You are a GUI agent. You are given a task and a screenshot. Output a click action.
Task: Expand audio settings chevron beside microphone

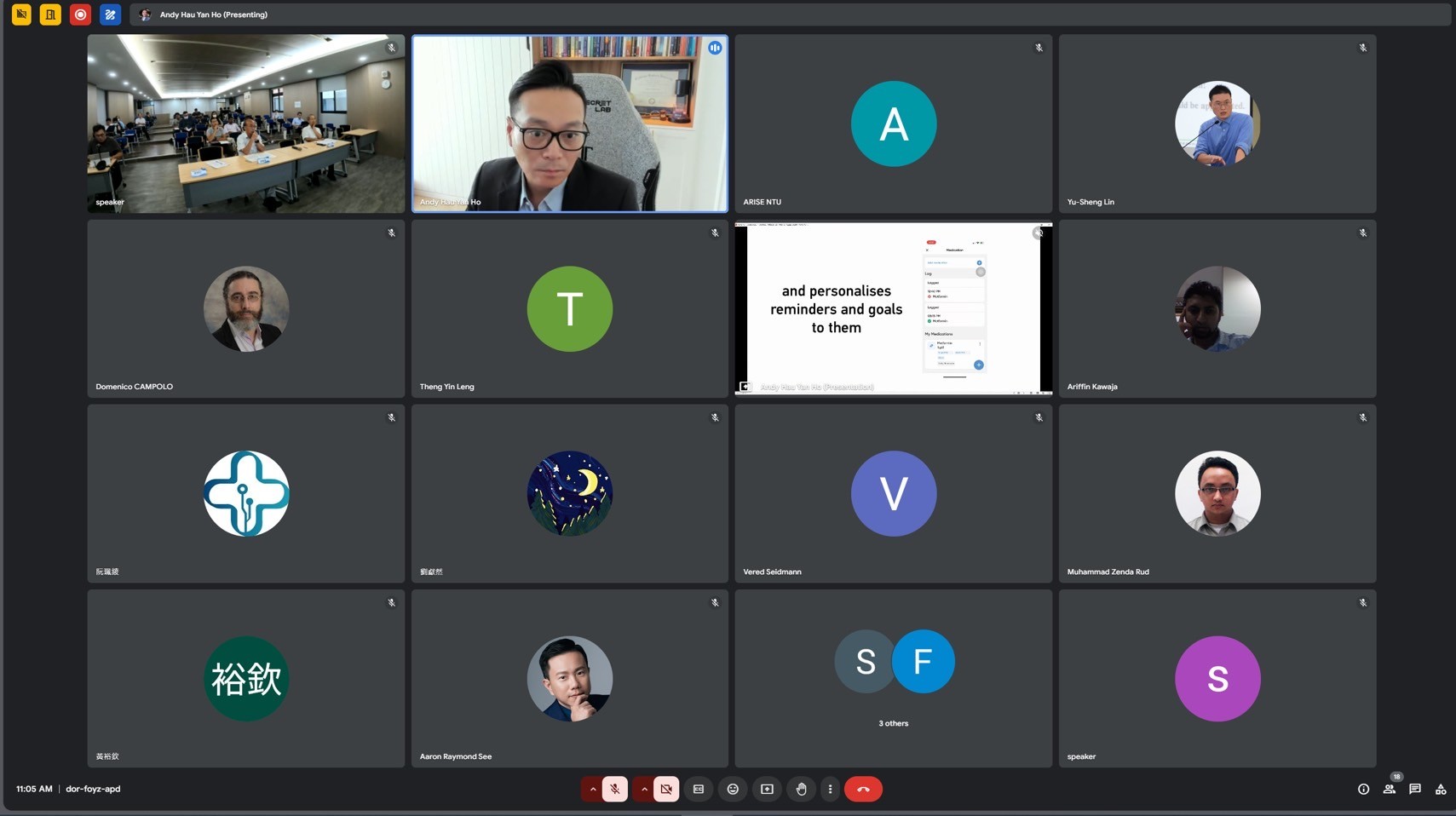click(x=593, y=789)
